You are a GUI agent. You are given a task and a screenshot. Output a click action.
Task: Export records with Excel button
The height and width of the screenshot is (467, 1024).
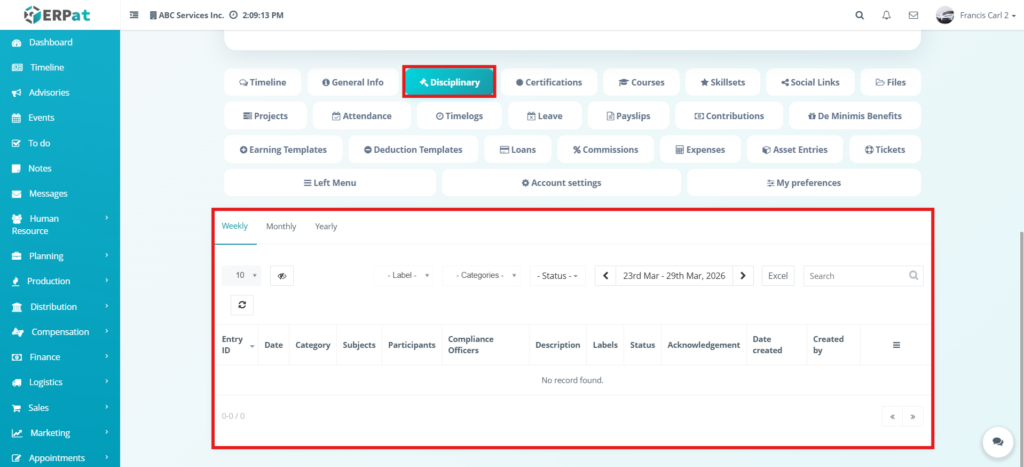click(x=778, y=276)
